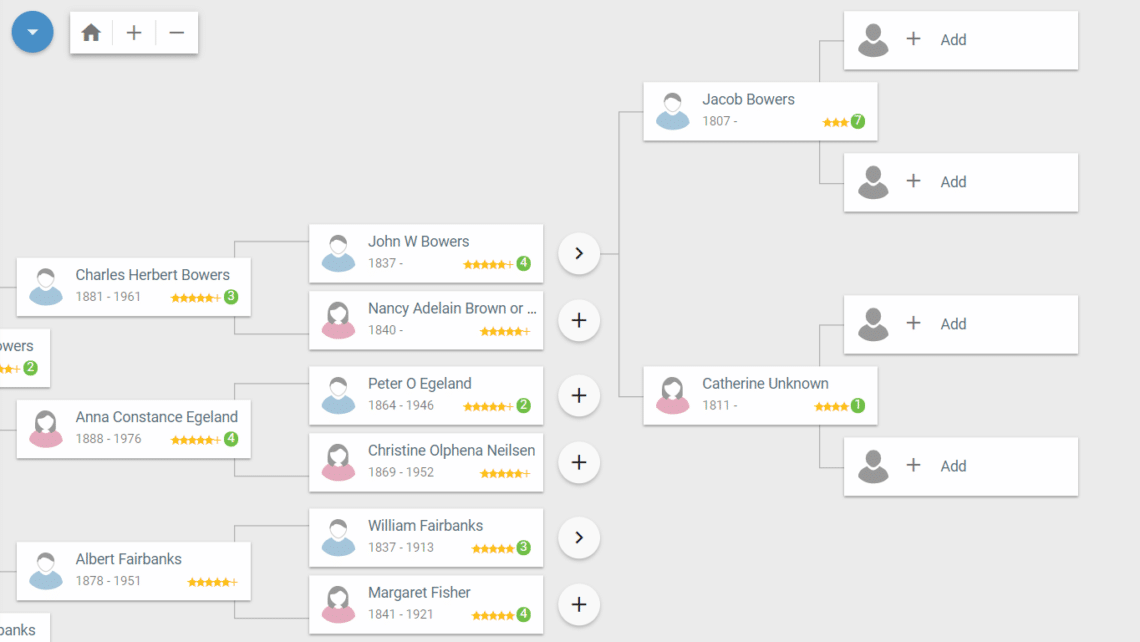
Task: Click the gray person icon on the top Add card
Action: (875, 40)
